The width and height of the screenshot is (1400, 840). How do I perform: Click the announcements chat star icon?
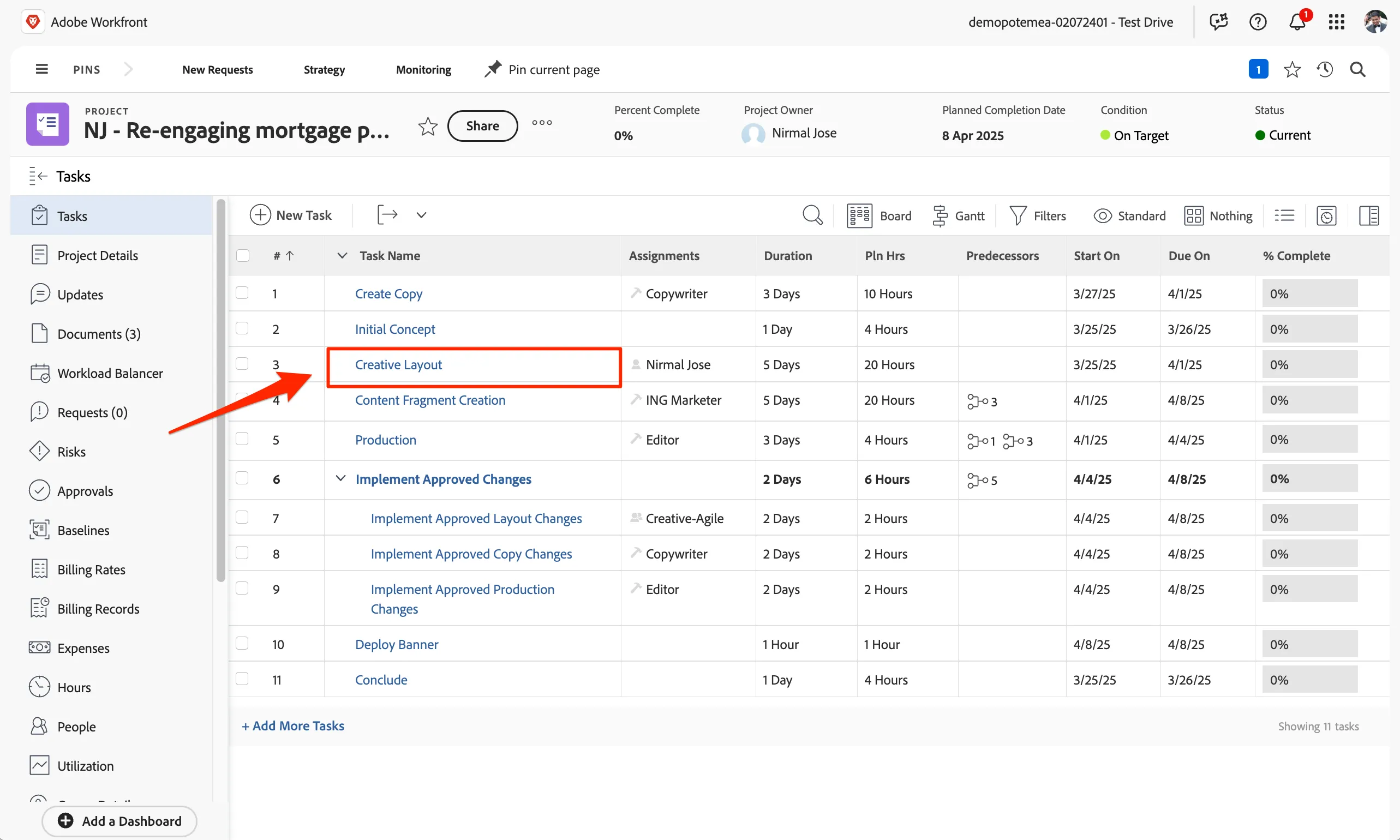(1218, 22)
